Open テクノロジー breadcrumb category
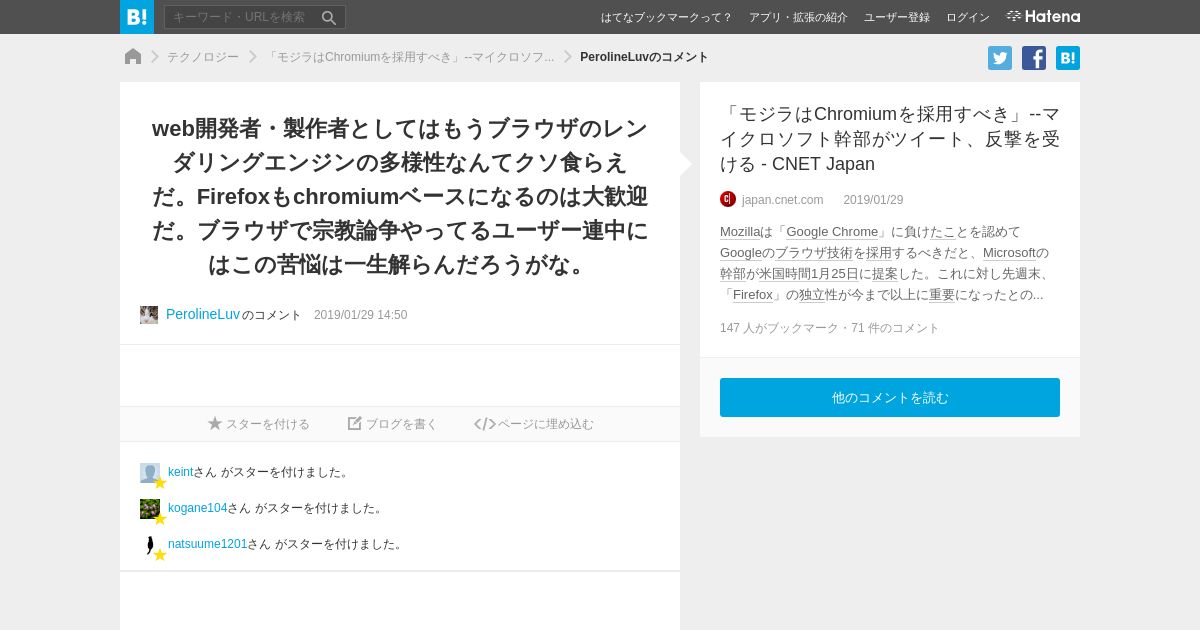This screenshot has height=630, width=1200. point(203,57)
